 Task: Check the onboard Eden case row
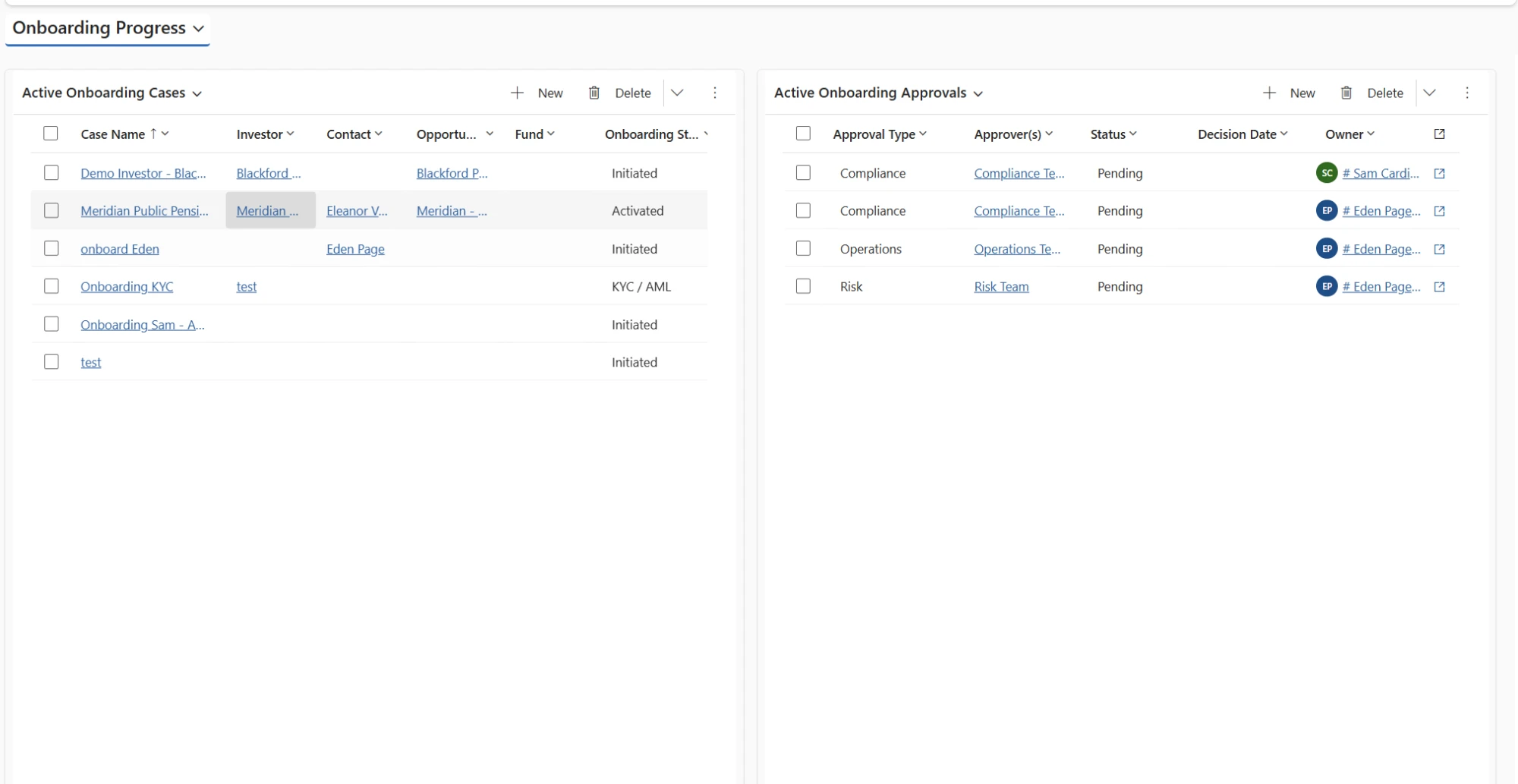[51, 248]
